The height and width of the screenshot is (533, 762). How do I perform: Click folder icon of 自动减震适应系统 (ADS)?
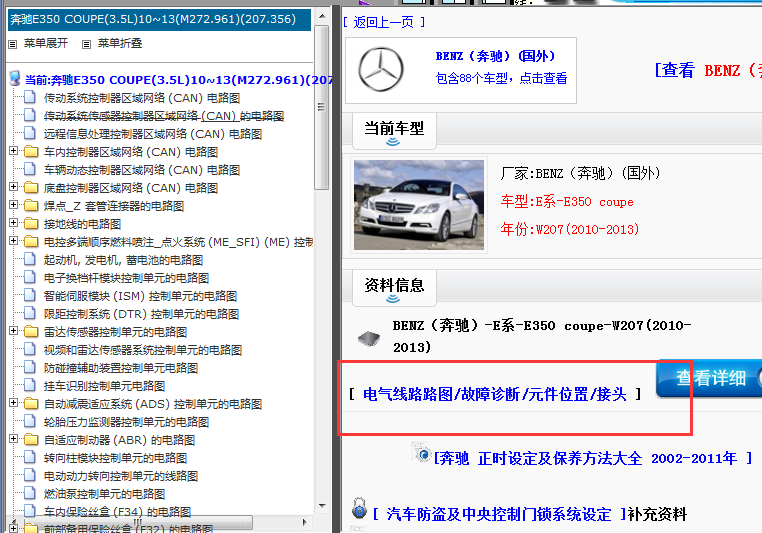tap(31, 403)
